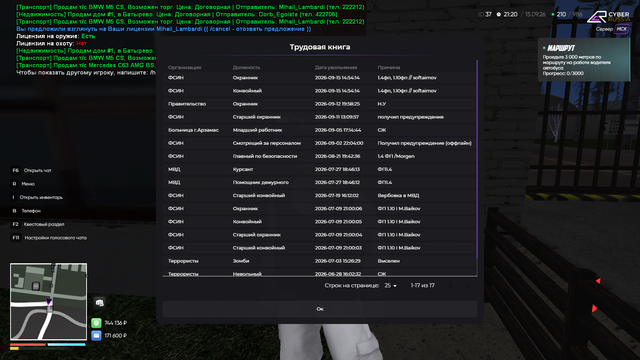Viewport: 640px width, 360px height.
Task: Click the bank amount 171 600 ₽
Action: [116, 336]
